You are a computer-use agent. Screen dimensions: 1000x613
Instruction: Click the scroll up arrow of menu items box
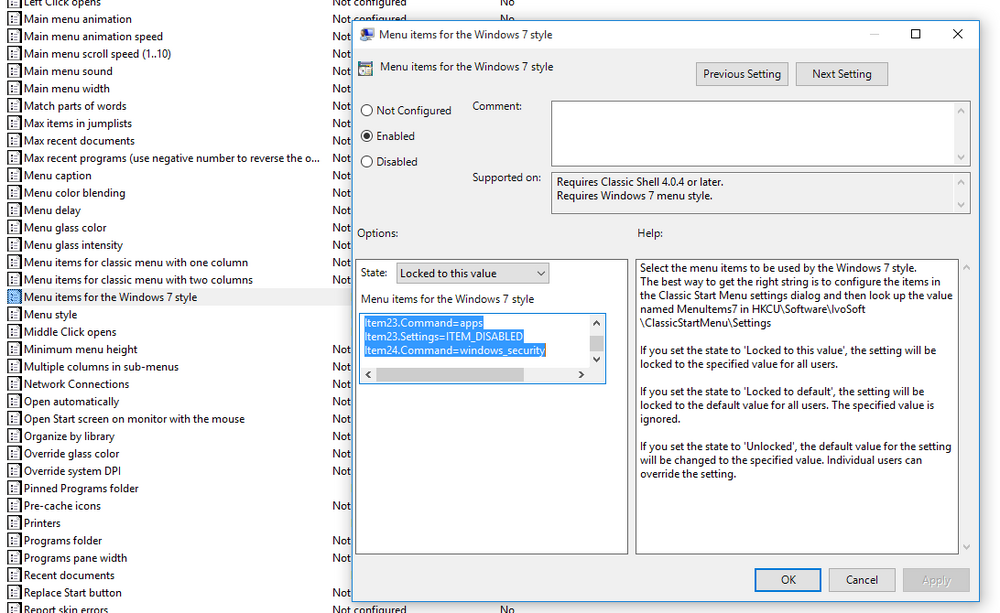596,323
